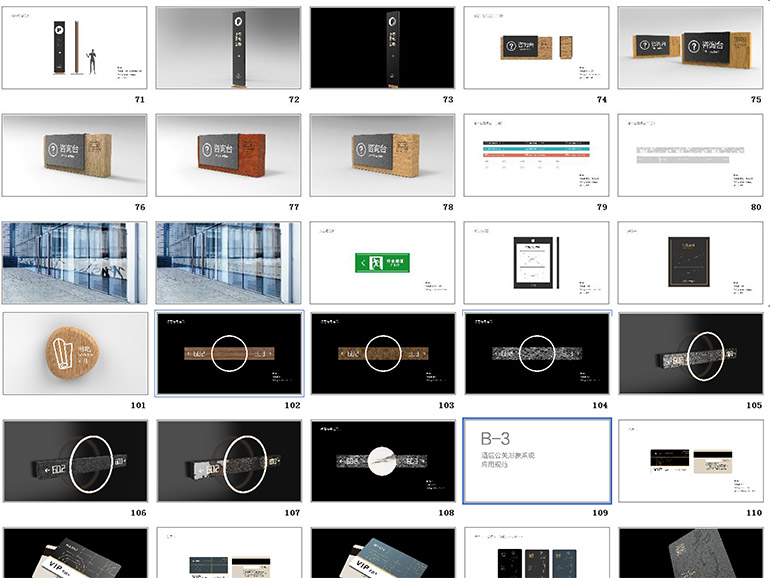Open the glass facade slide beside the exit sign slide
This screenshot has width=770, height=578.
pyautogui.click(x=228, y=263)
